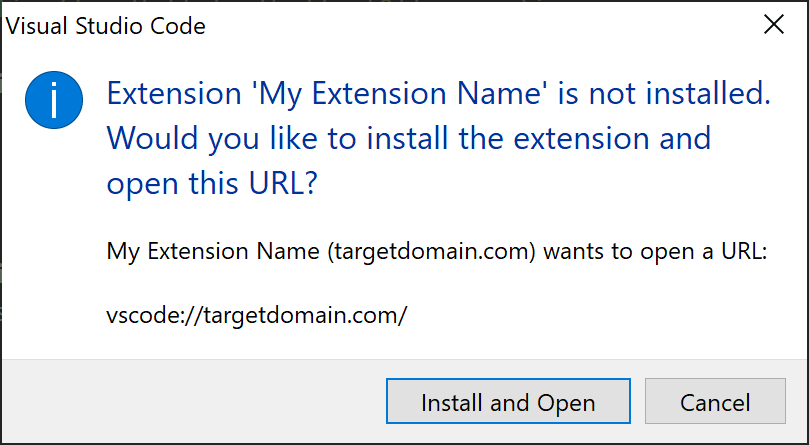The width and height of the screenshot is (809, 445).
Task: Click the blue information icon
Action: [54, 100]
